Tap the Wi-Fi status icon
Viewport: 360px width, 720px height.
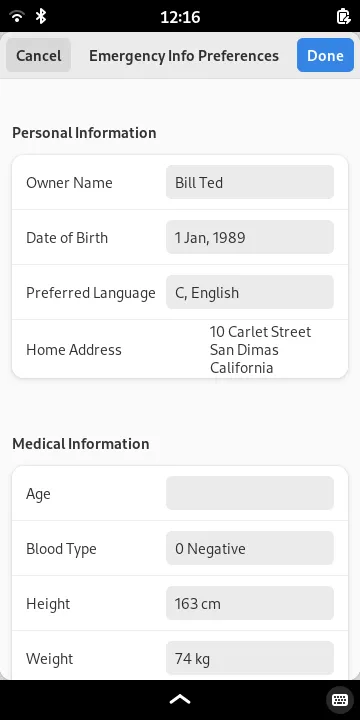(17, 17)
